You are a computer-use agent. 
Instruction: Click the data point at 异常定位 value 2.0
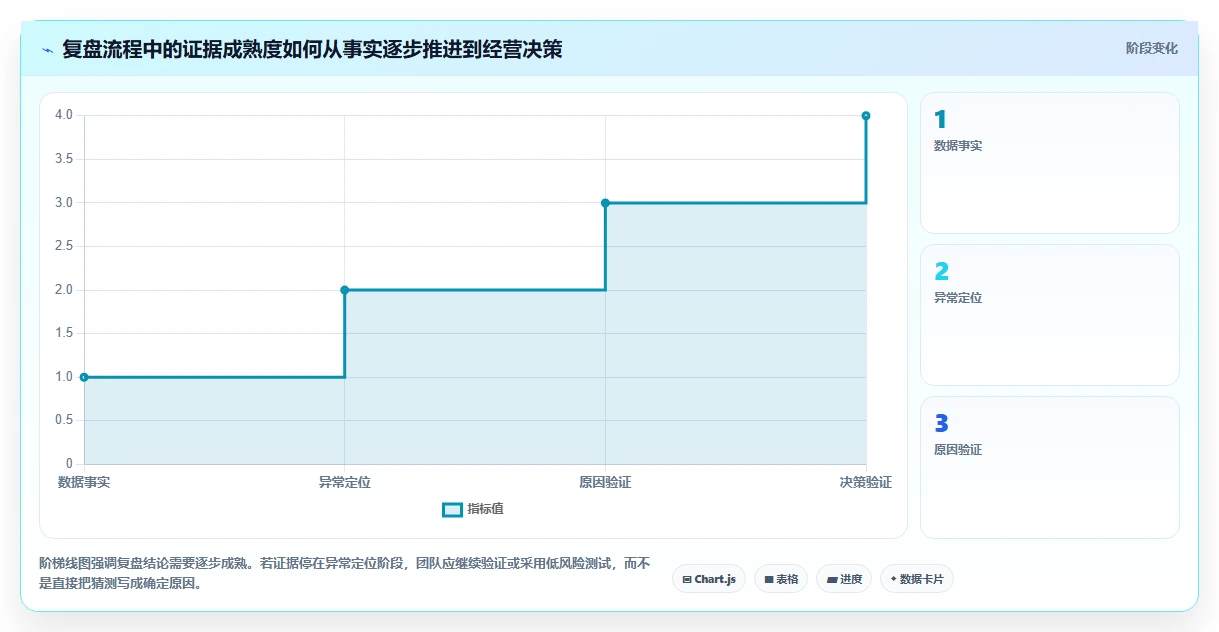[345, 290]
